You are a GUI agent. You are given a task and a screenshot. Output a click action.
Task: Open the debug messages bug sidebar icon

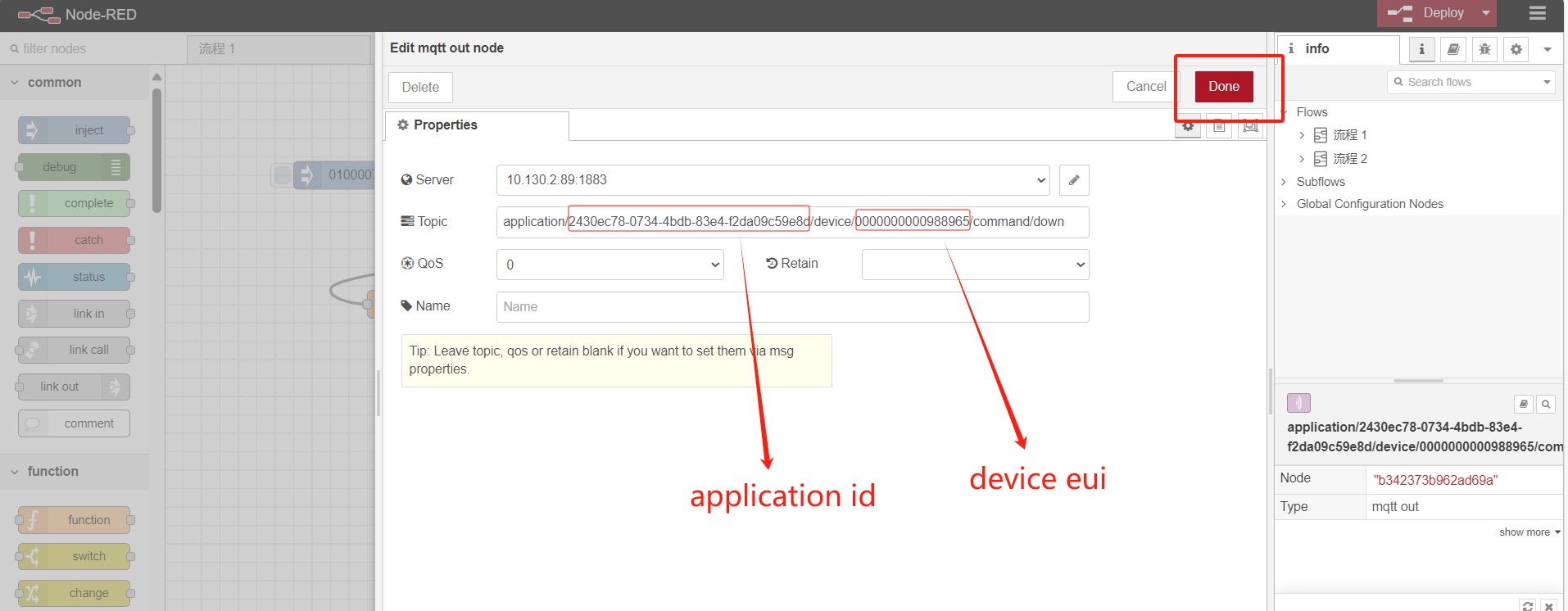[1484, 49]
